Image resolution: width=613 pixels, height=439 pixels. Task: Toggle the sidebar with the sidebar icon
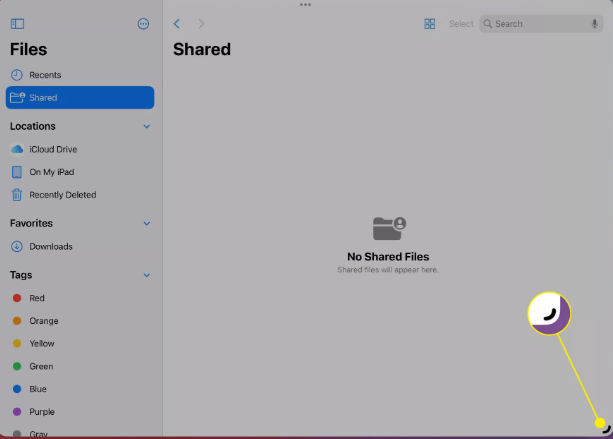17,24
